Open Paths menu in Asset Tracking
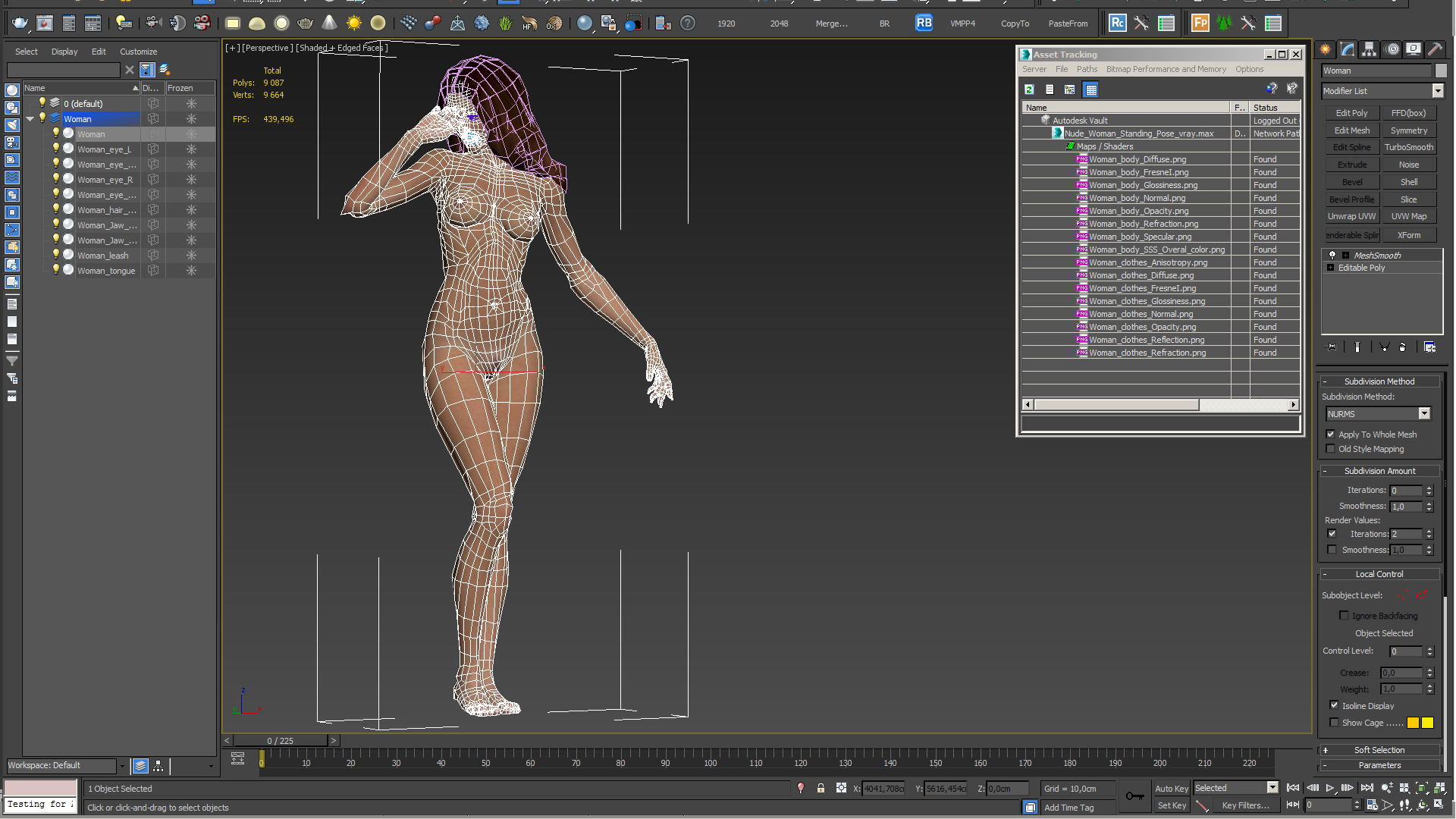Viewport: 1456px width, 819px height. pos(1087,69)
